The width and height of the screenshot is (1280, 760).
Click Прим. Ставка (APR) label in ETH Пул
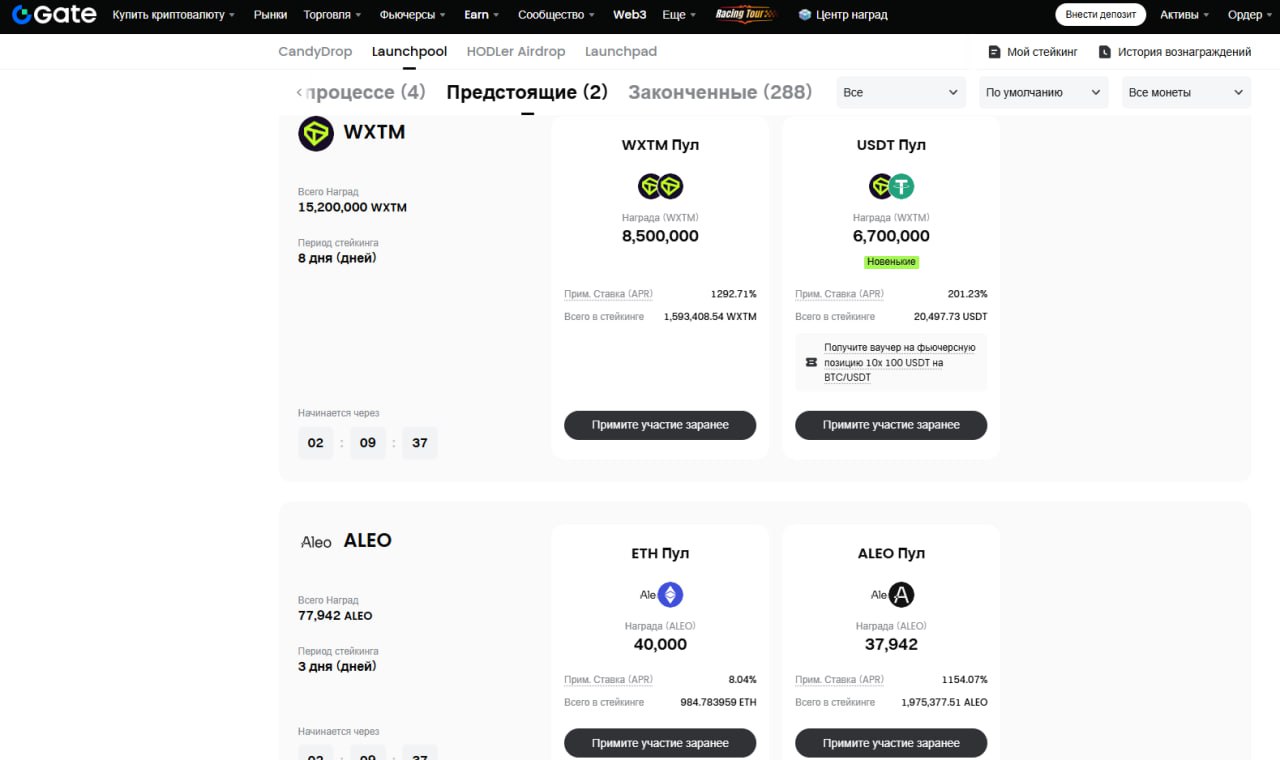[608, 680]
